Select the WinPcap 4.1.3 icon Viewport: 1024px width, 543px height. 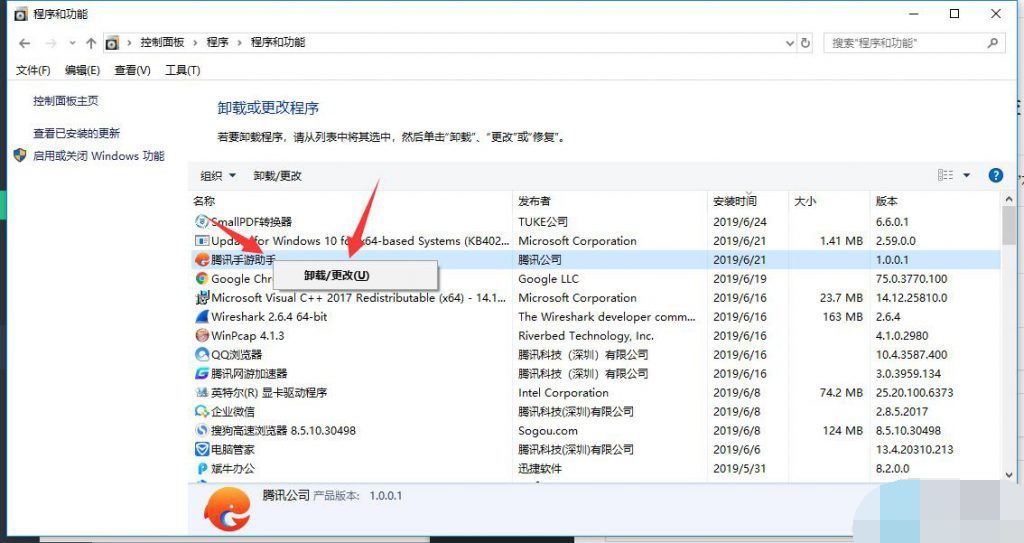tap(202, 336)
